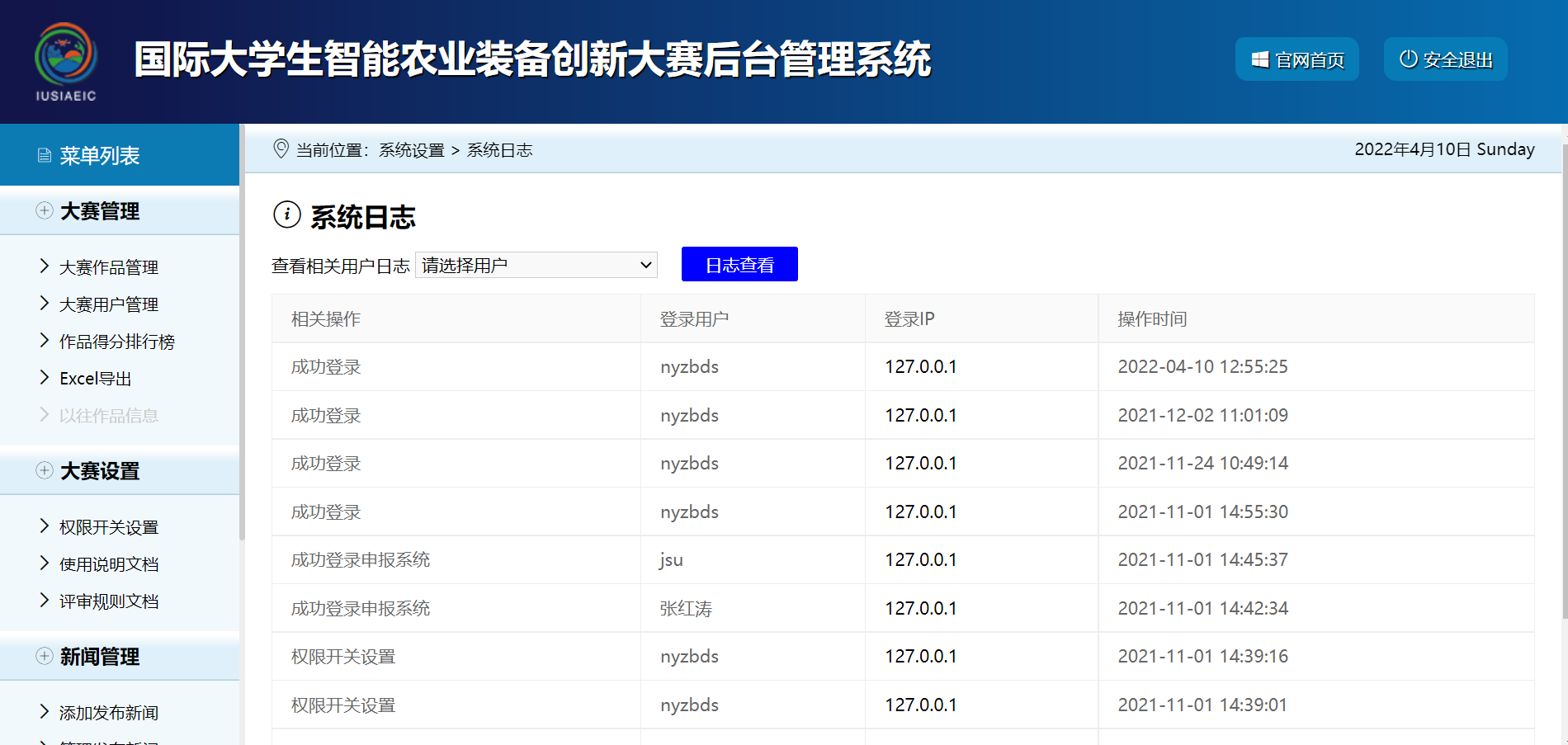Click the 官网首页 button
This screenshot has height=745, width=1568.
click(x=1296, y=59)
